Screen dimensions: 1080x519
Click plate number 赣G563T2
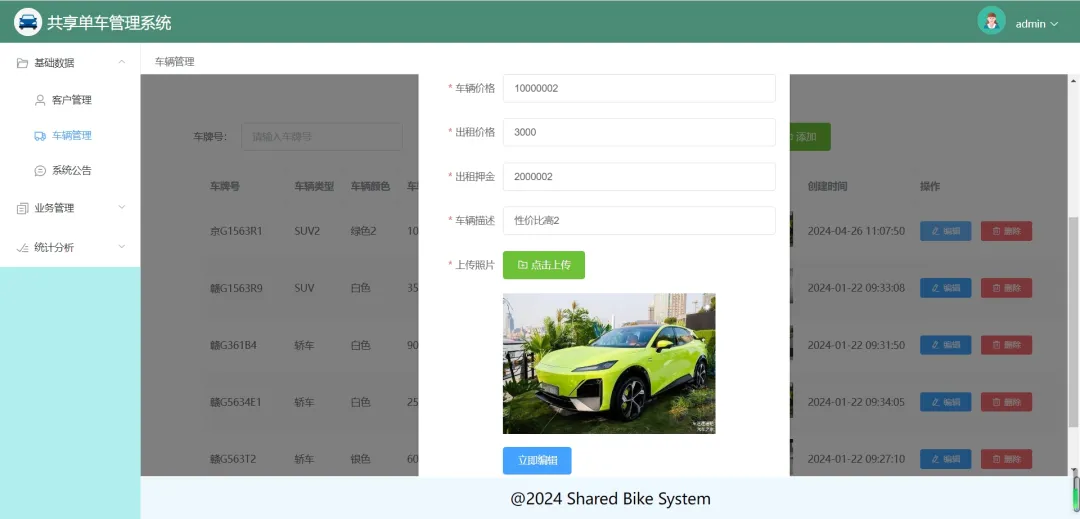click(x=233, y=459)
